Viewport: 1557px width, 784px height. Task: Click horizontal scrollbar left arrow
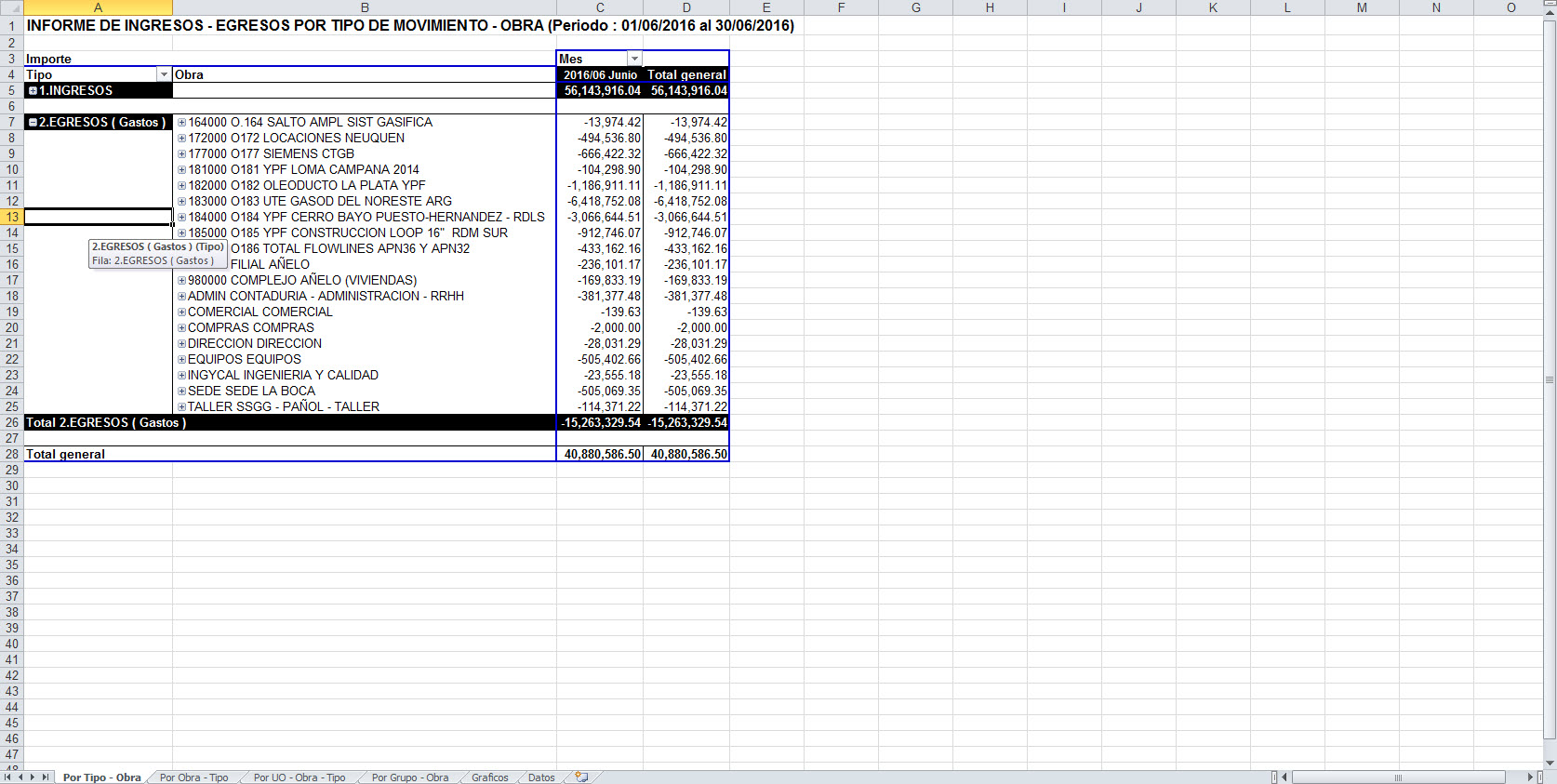(x=1284, y=777)
